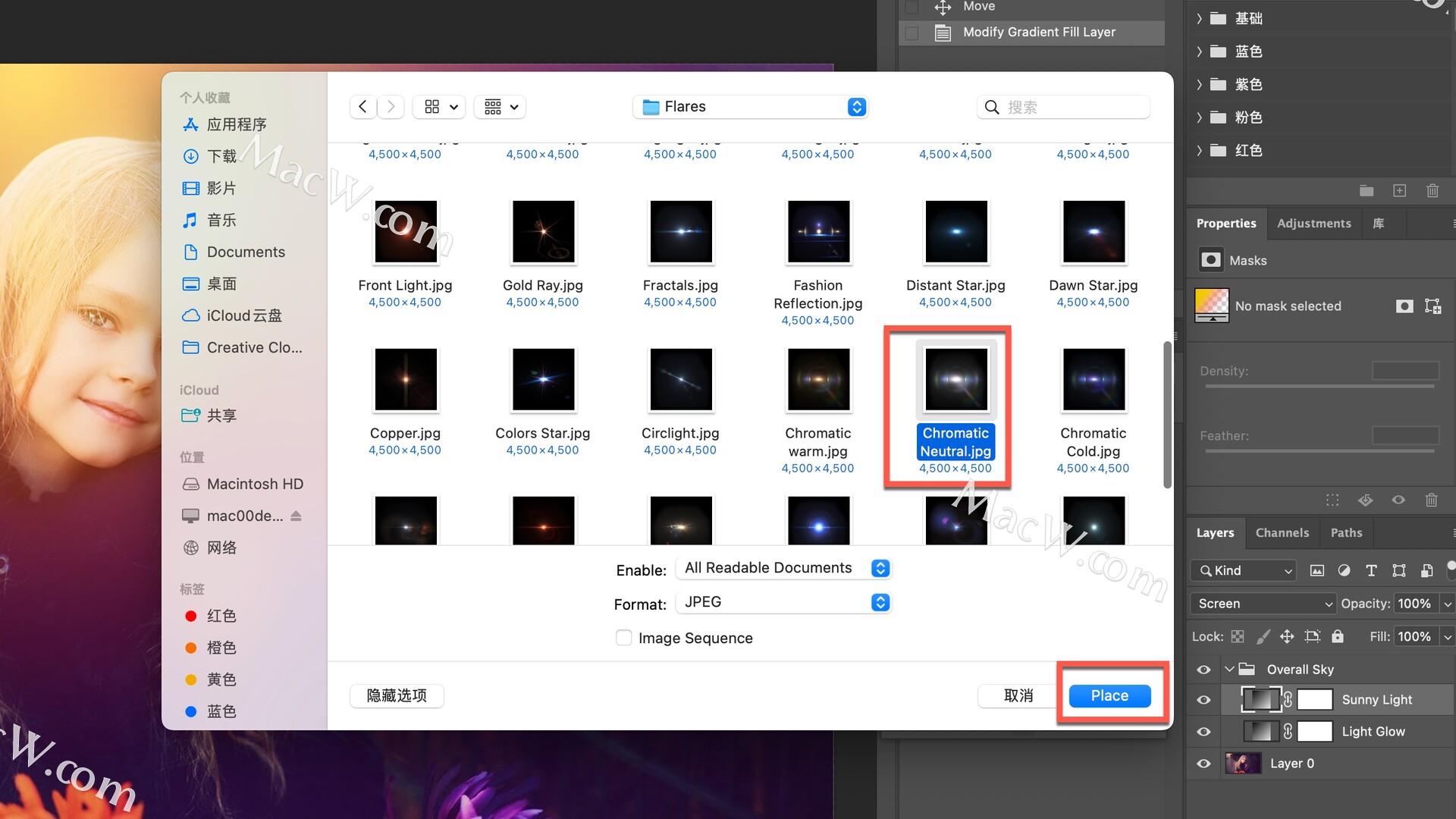Collapse the Overall Sky group
The height and width of the screenshot is (819, 1456).
[x=1229, y=670]
